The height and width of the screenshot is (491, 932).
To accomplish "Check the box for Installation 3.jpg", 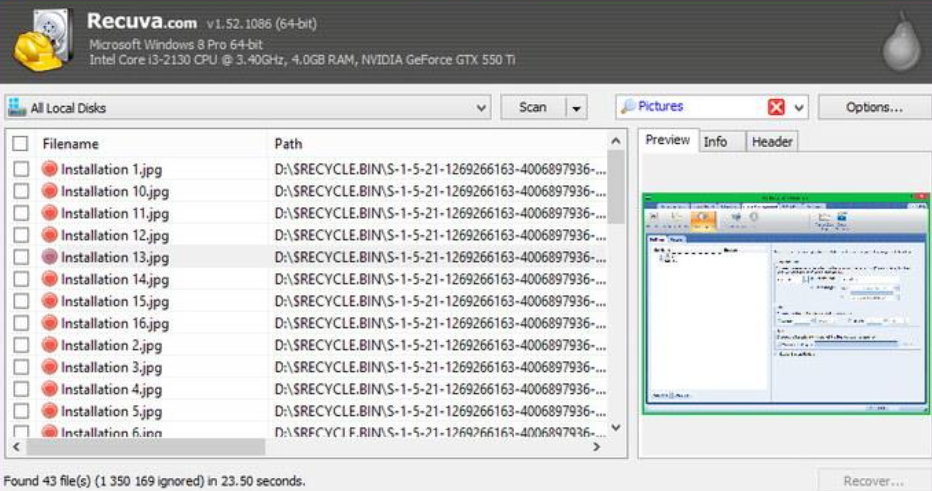I will point(21,367).
